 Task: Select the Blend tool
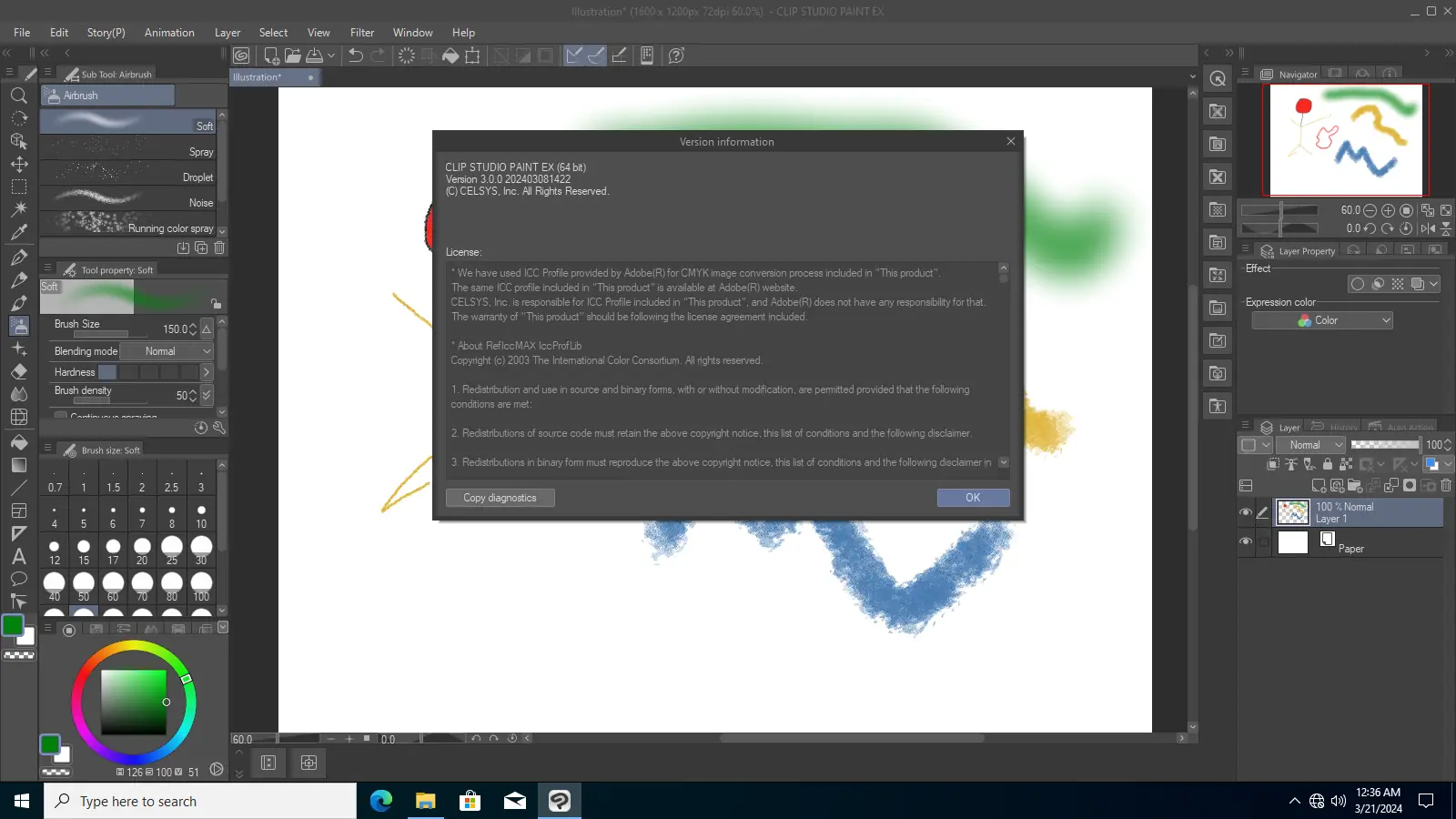tap(18, 394)
